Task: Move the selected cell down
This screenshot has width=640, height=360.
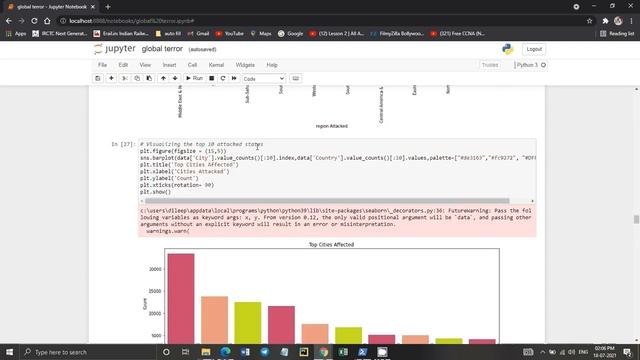Action: click(175, 78)
